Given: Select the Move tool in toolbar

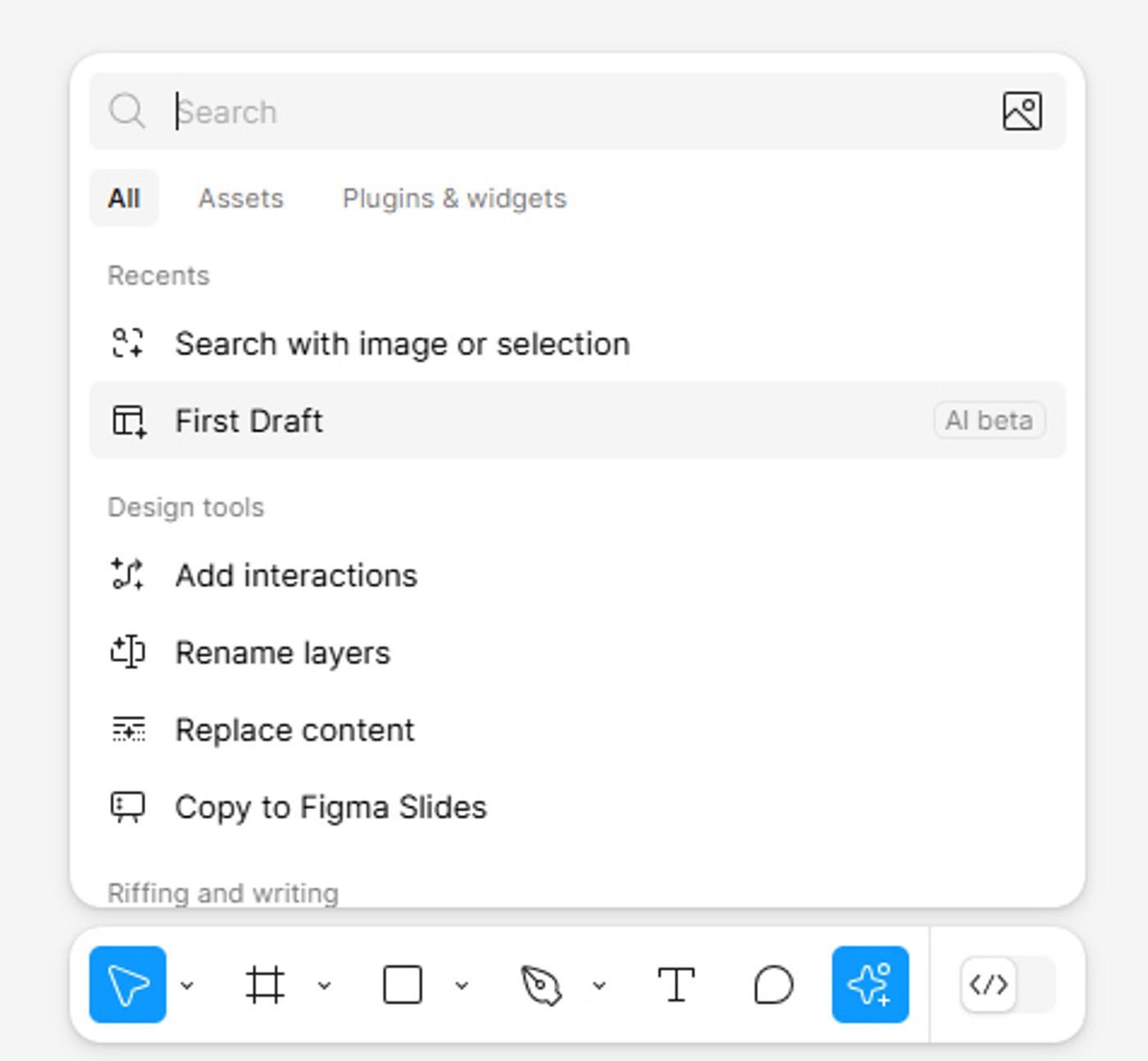Looking at the screenshot, I should pos(128,985).
